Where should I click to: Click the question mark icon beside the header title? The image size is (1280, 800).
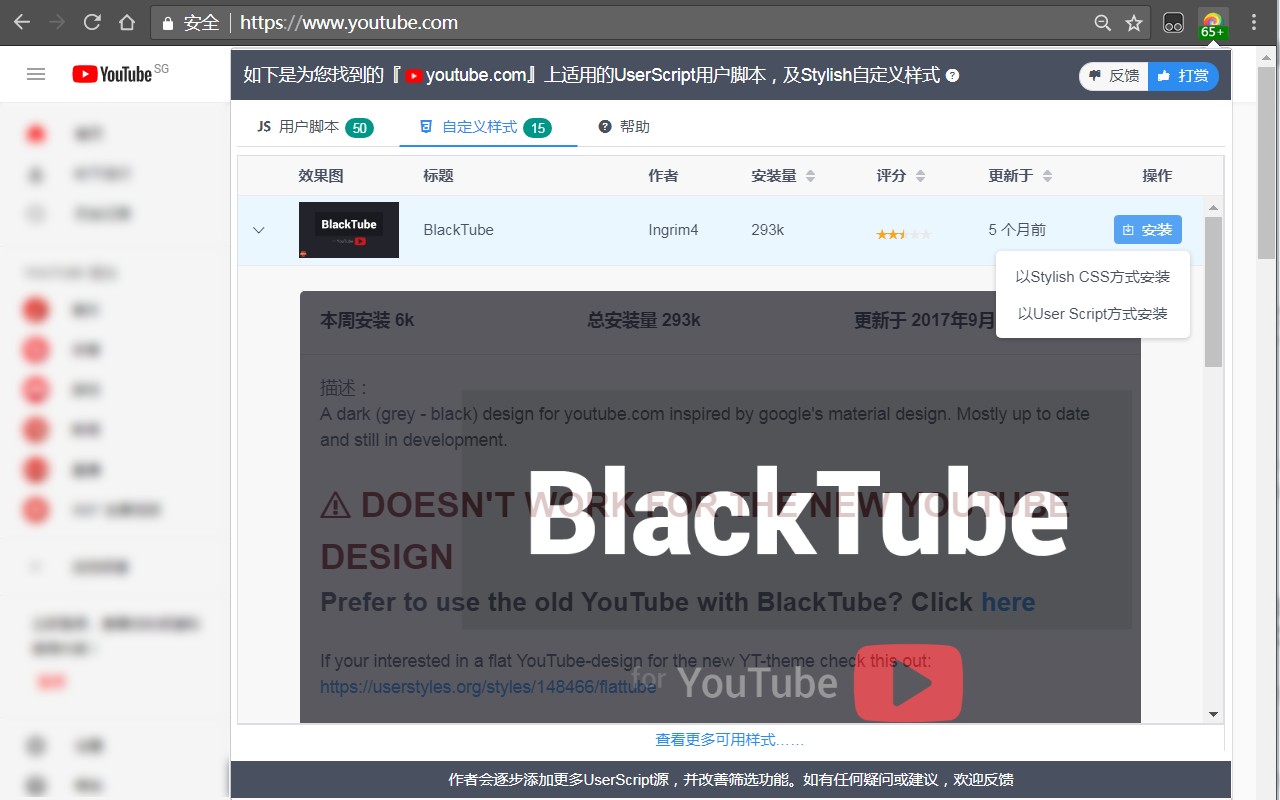(952, 76)
